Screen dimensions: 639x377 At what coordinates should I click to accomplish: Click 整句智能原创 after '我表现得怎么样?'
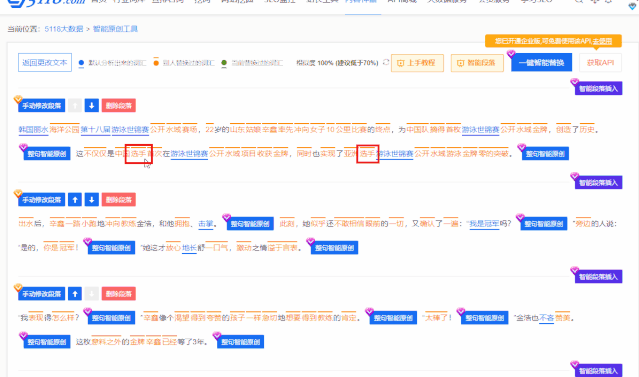coord(111,318)
